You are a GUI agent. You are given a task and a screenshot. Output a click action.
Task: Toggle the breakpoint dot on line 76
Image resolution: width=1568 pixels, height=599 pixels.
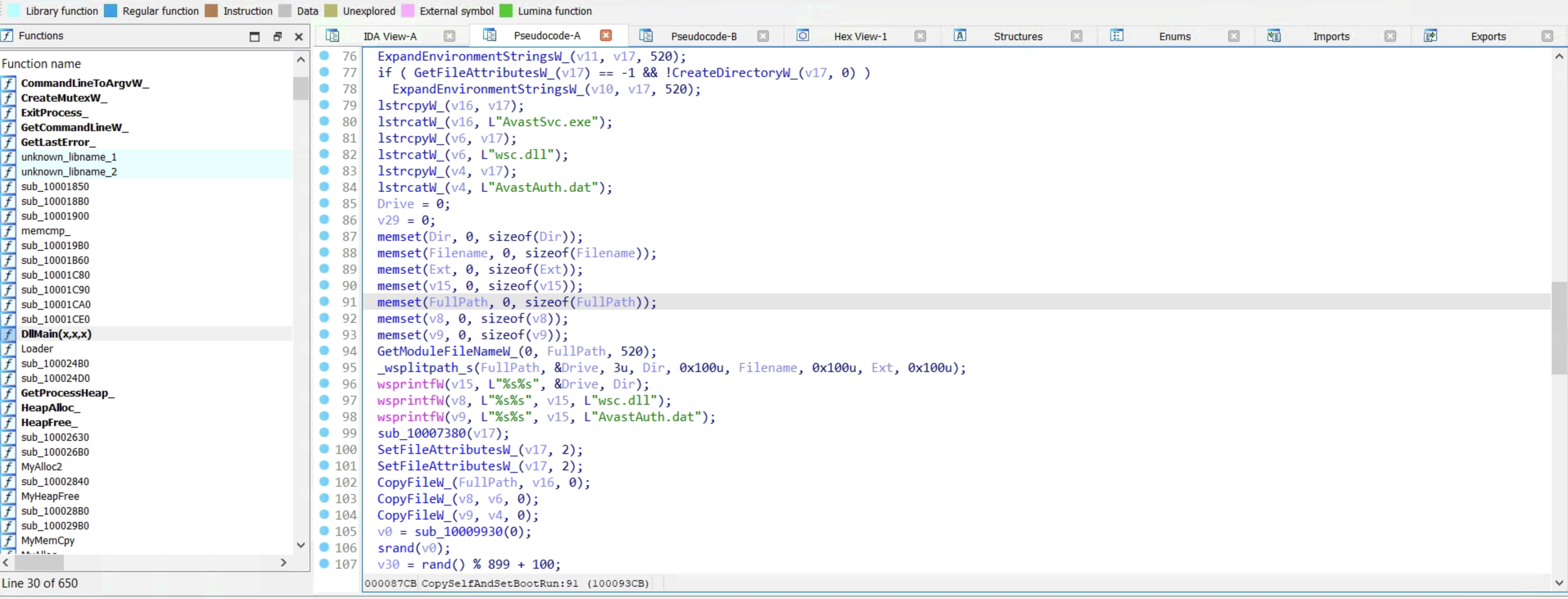coord(324,56)
